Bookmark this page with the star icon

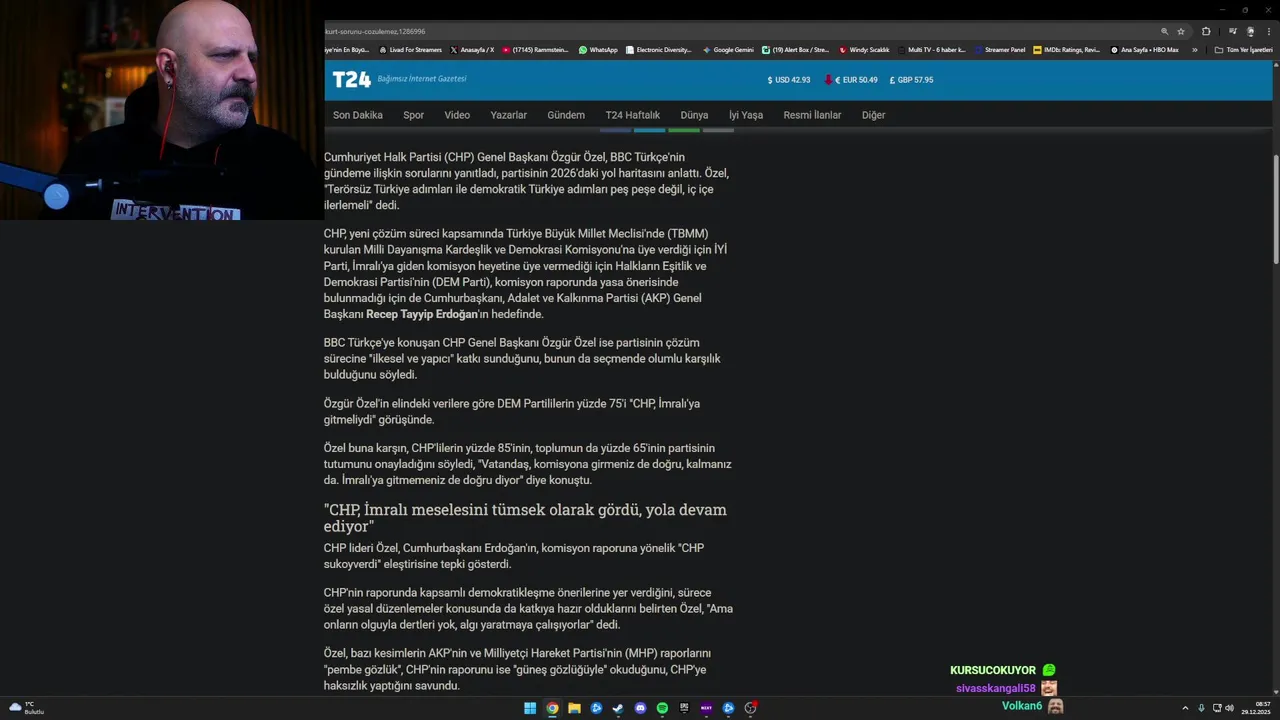[1181, 31]
